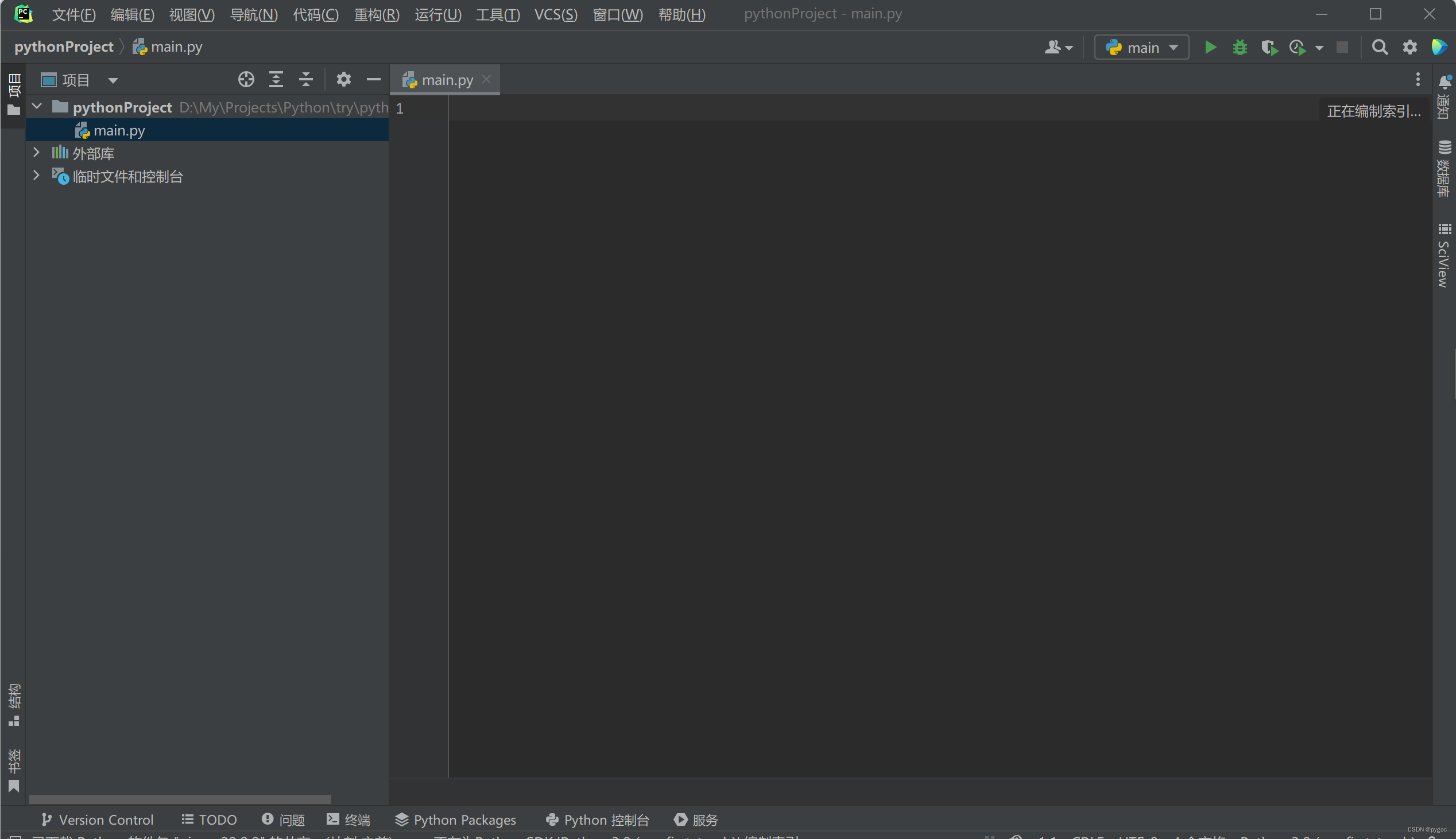Select opened file with crosshair icon in project panel
Image resolution: width=1456 pixels, height=839 pixels.
[x=246, y=79]
